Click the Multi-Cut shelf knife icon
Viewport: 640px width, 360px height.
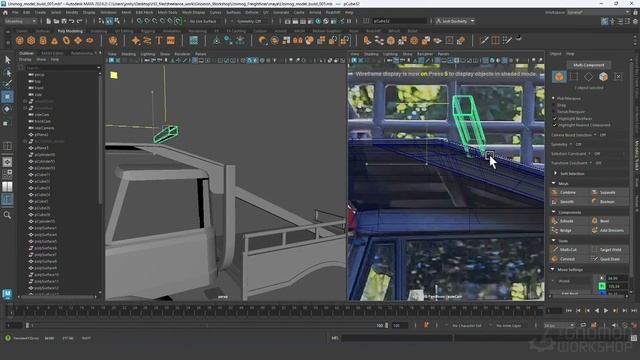(484, 40)
